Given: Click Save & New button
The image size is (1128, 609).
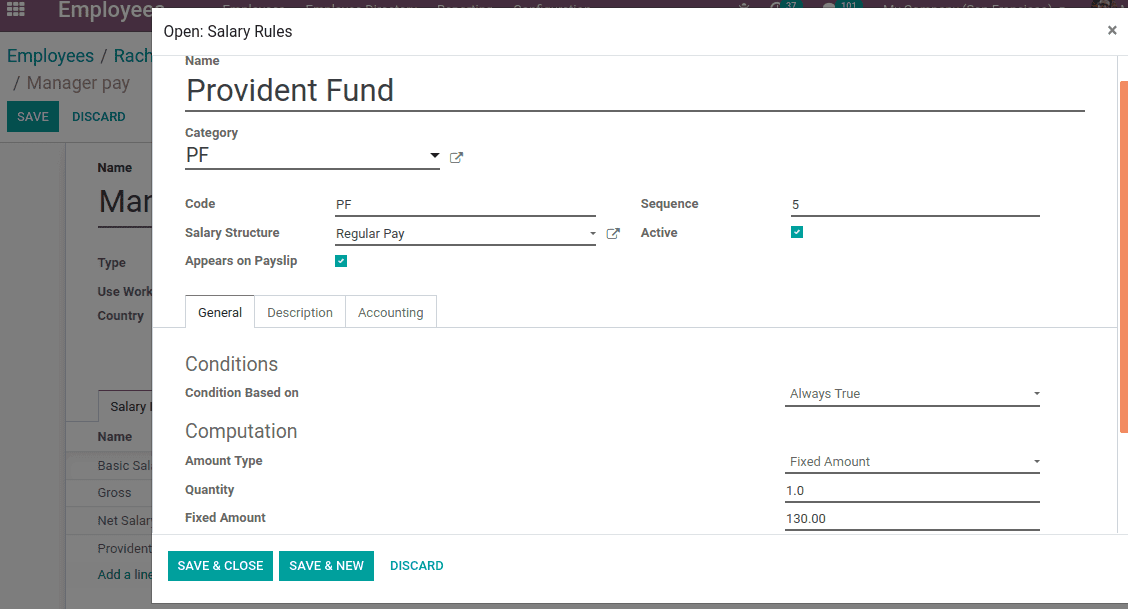Looking at the screenshot, I should coord(327,566).
